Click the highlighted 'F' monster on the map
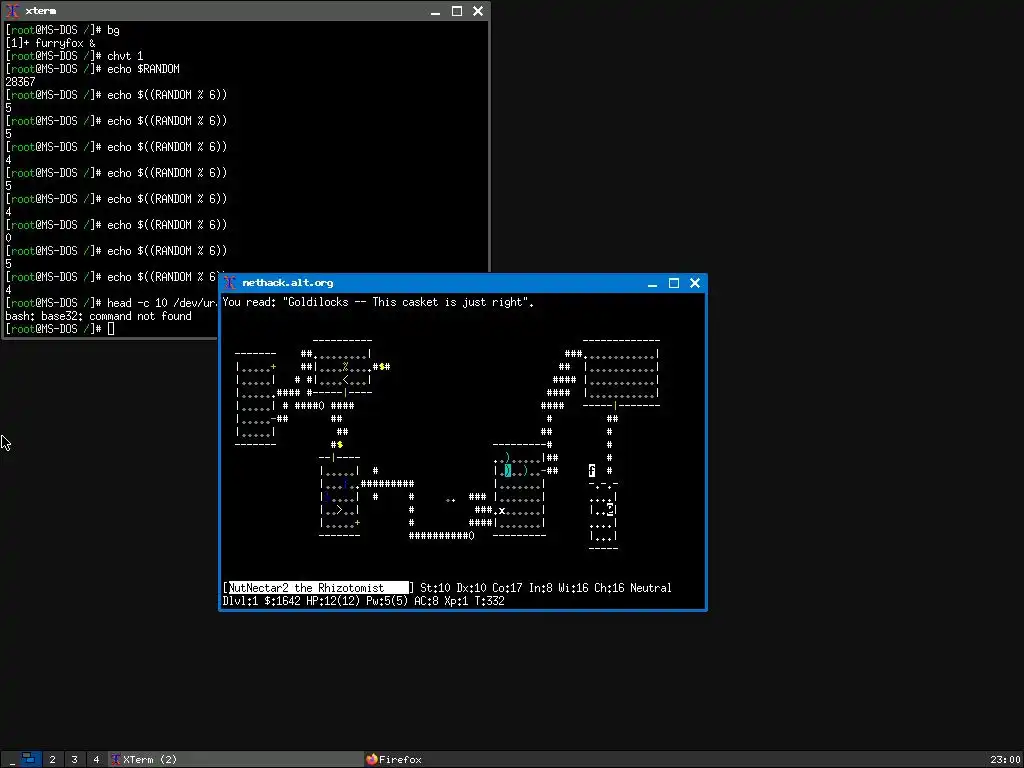 (592, 471)
